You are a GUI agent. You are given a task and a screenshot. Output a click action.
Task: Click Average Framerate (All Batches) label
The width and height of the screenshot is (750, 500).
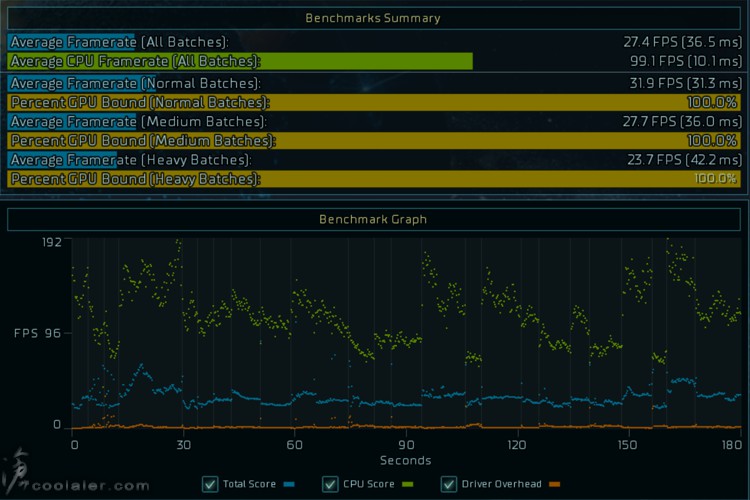coord(119,42)
